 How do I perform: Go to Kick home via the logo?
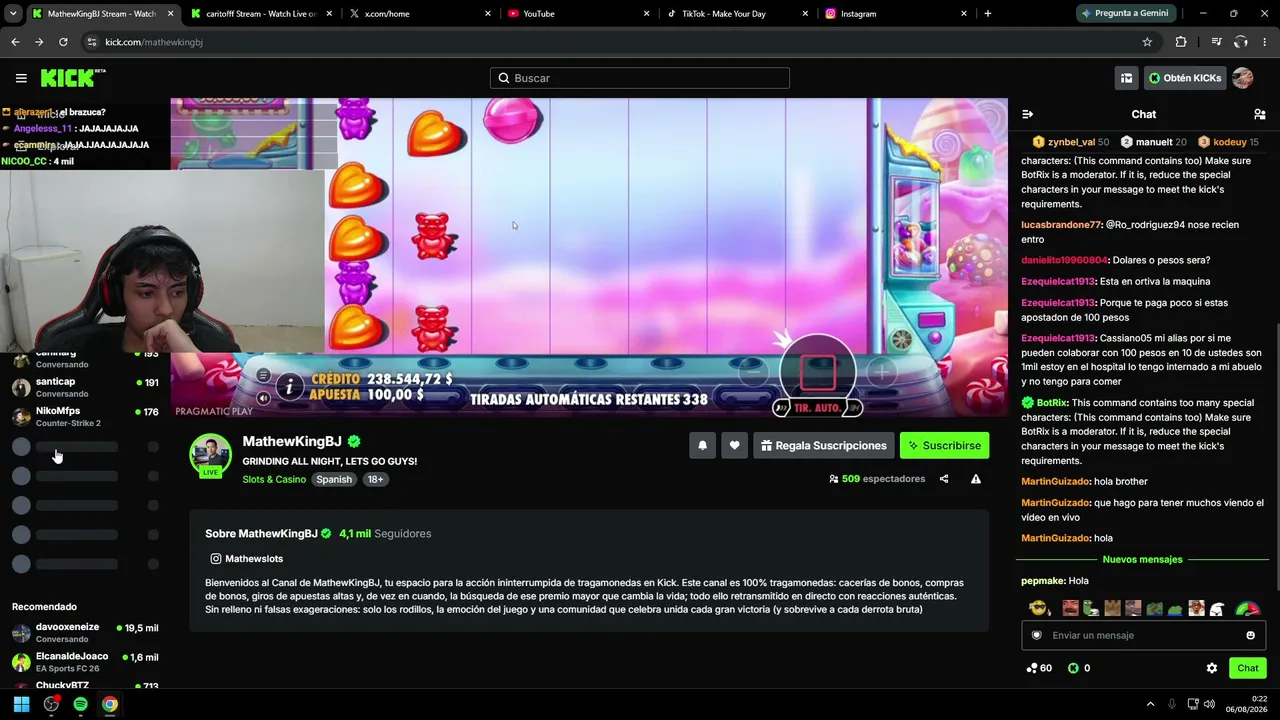(x=73, y=78)
